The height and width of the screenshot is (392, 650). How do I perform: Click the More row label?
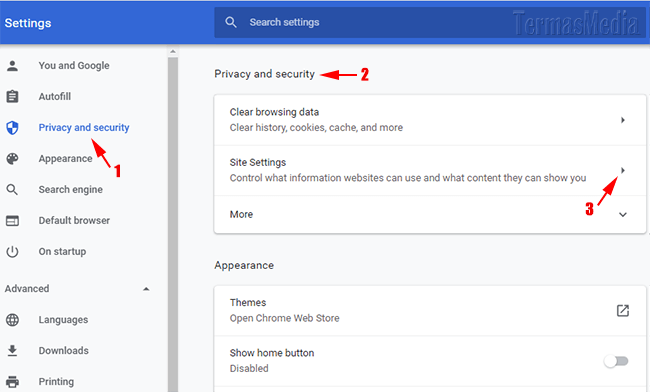(241, 215)
